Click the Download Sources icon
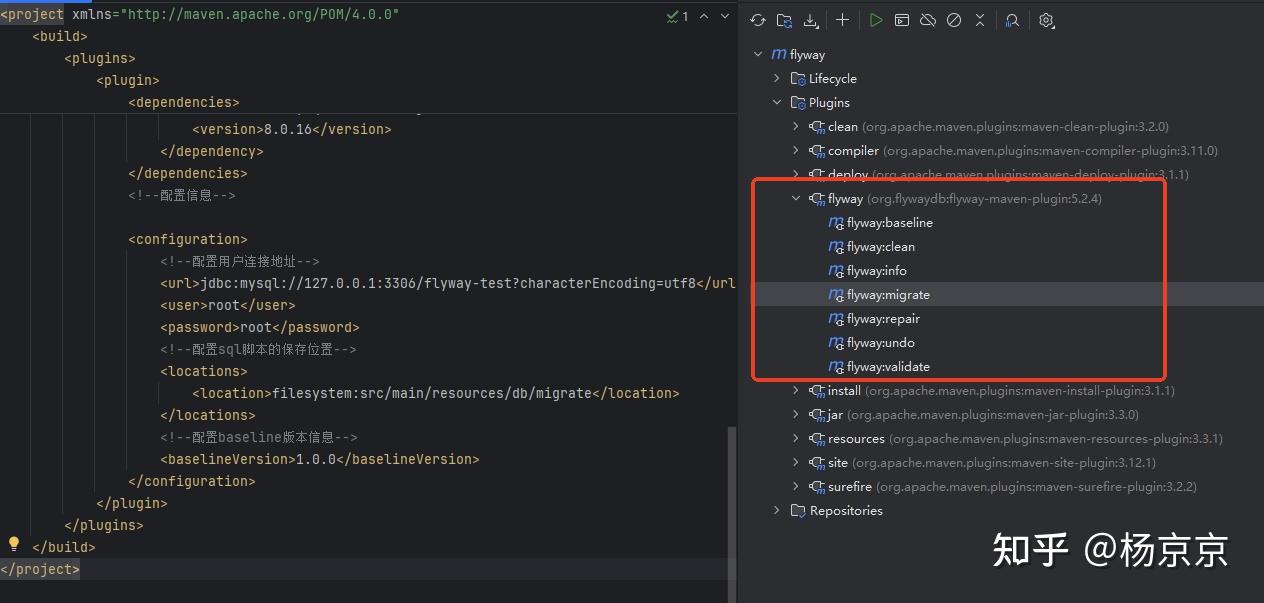The image size is (1264, 603). 810,20
